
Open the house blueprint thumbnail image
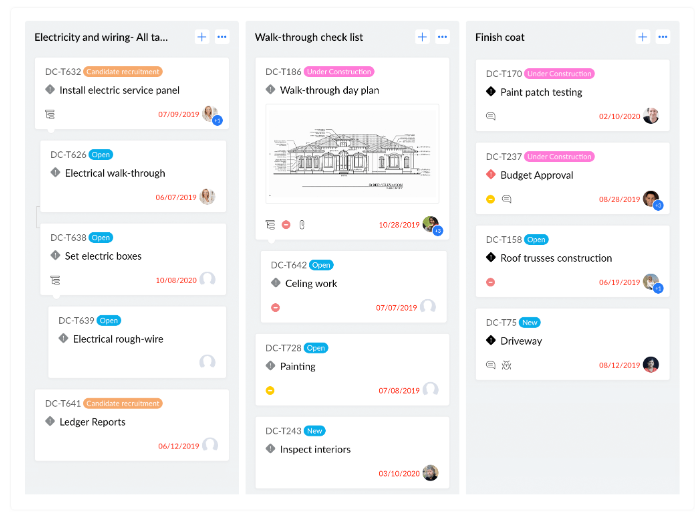pos(352,153)
